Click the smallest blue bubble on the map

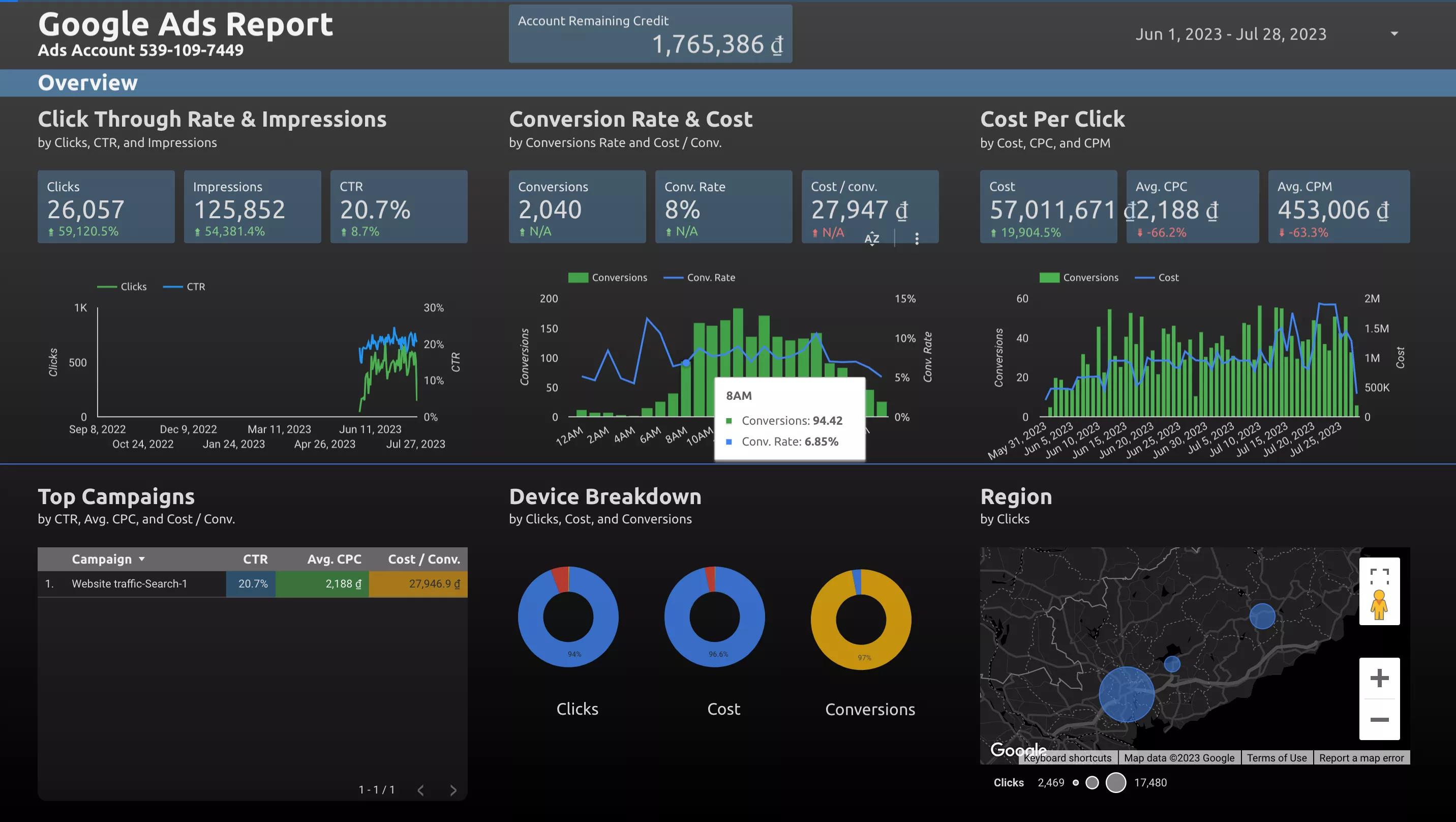tap(1172, 664)
